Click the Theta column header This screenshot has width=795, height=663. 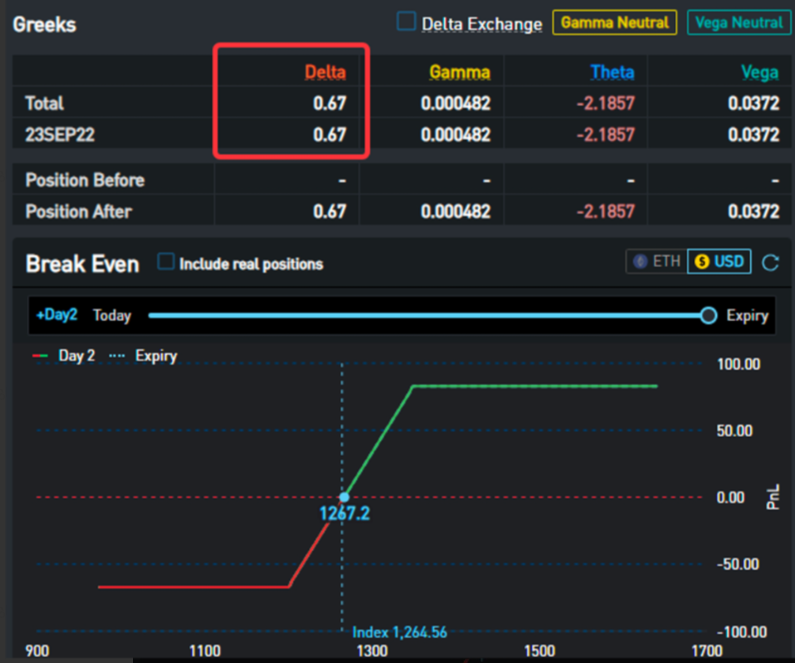pos(612,72)
